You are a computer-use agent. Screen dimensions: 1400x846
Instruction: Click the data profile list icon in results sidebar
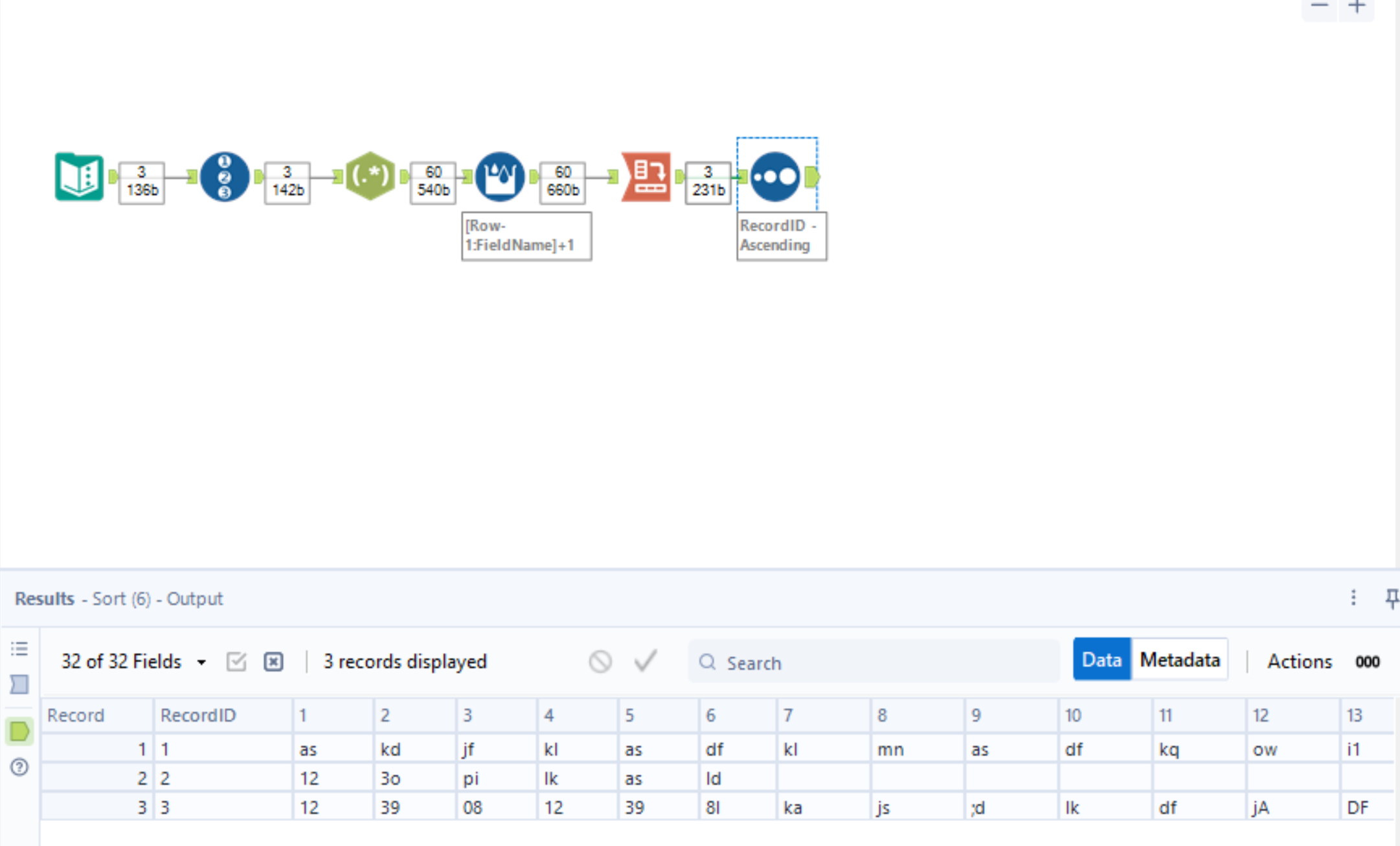19,649
